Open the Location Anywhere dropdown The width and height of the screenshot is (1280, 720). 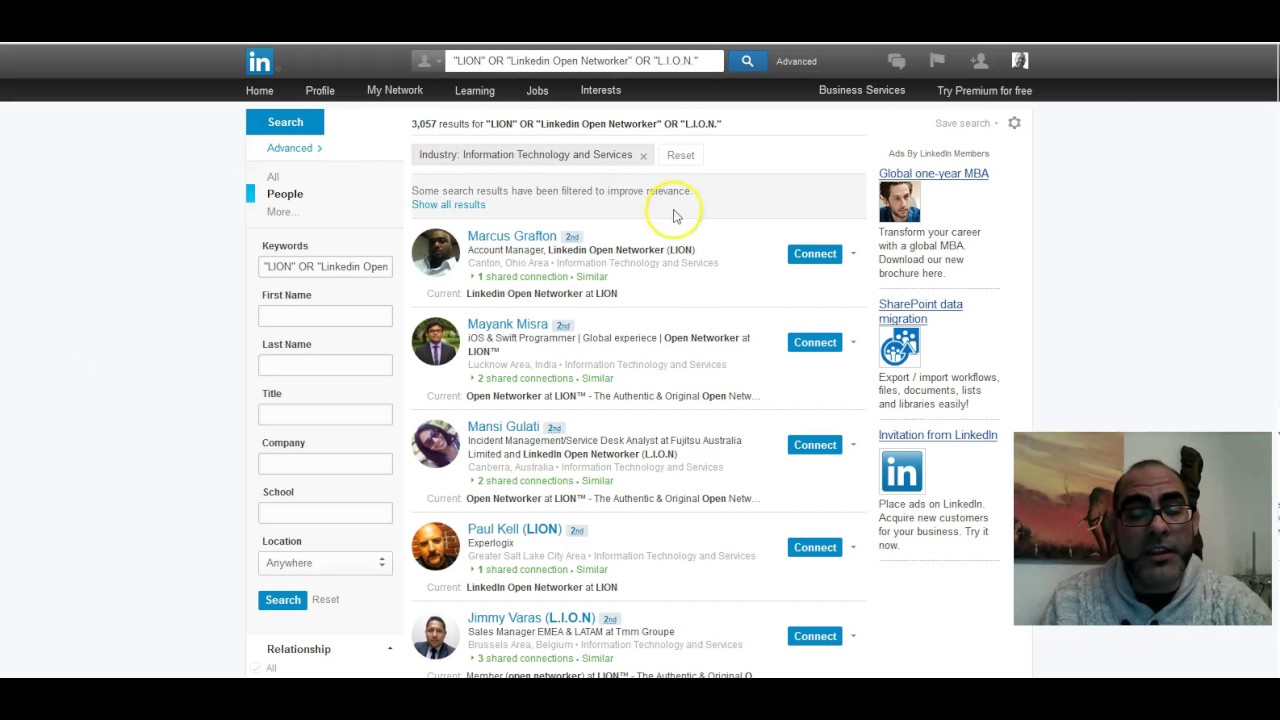click(x=325, y=563)
